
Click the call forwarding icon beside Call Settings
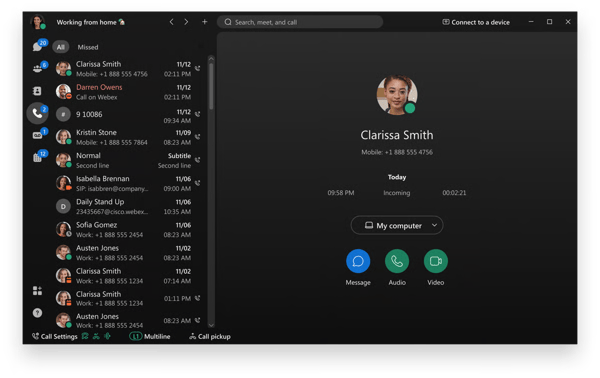pyautogui.click(x=85, y=336)
